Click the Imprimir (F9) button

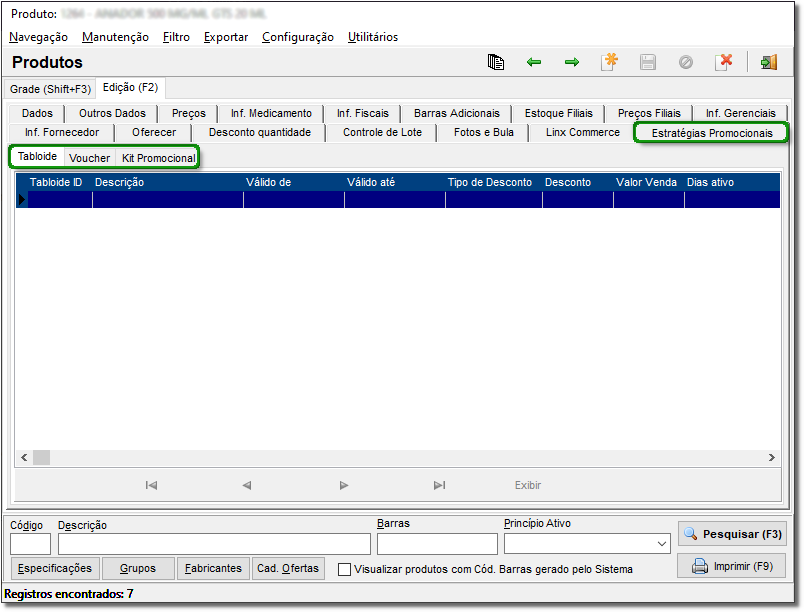coord(732,566)
